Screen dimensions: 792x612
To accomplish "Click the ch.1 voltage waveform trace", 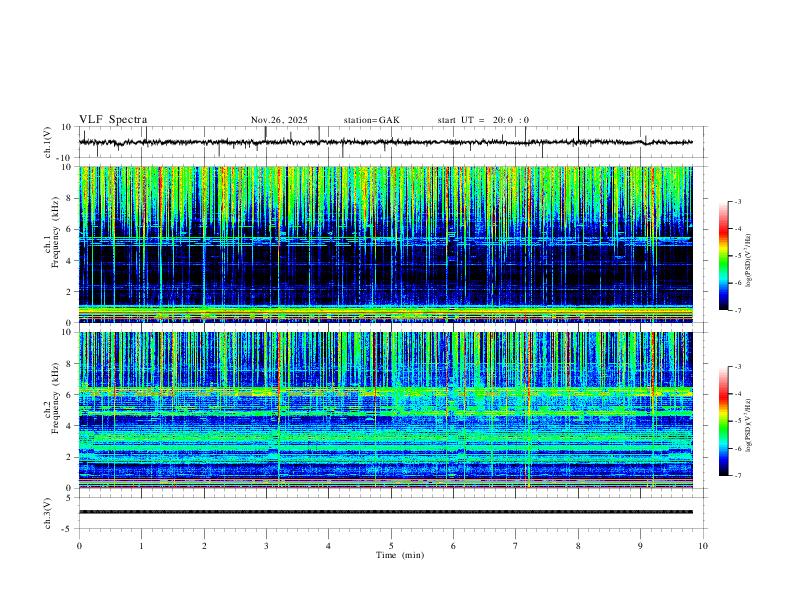I will pyautogui.click(x=385, y=142).
